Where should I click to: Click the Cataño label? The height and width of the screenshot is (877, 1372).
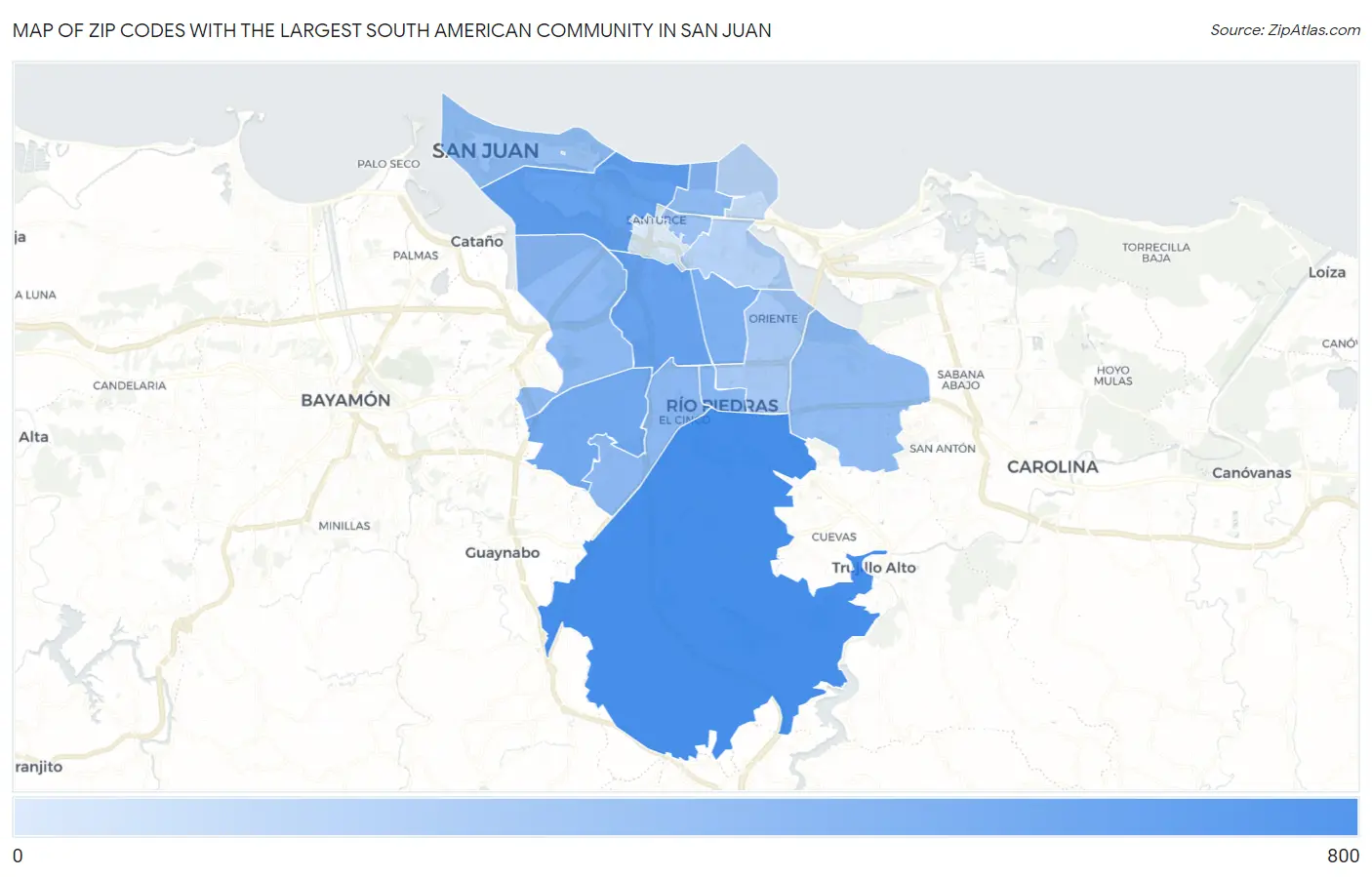click(476, 242)
